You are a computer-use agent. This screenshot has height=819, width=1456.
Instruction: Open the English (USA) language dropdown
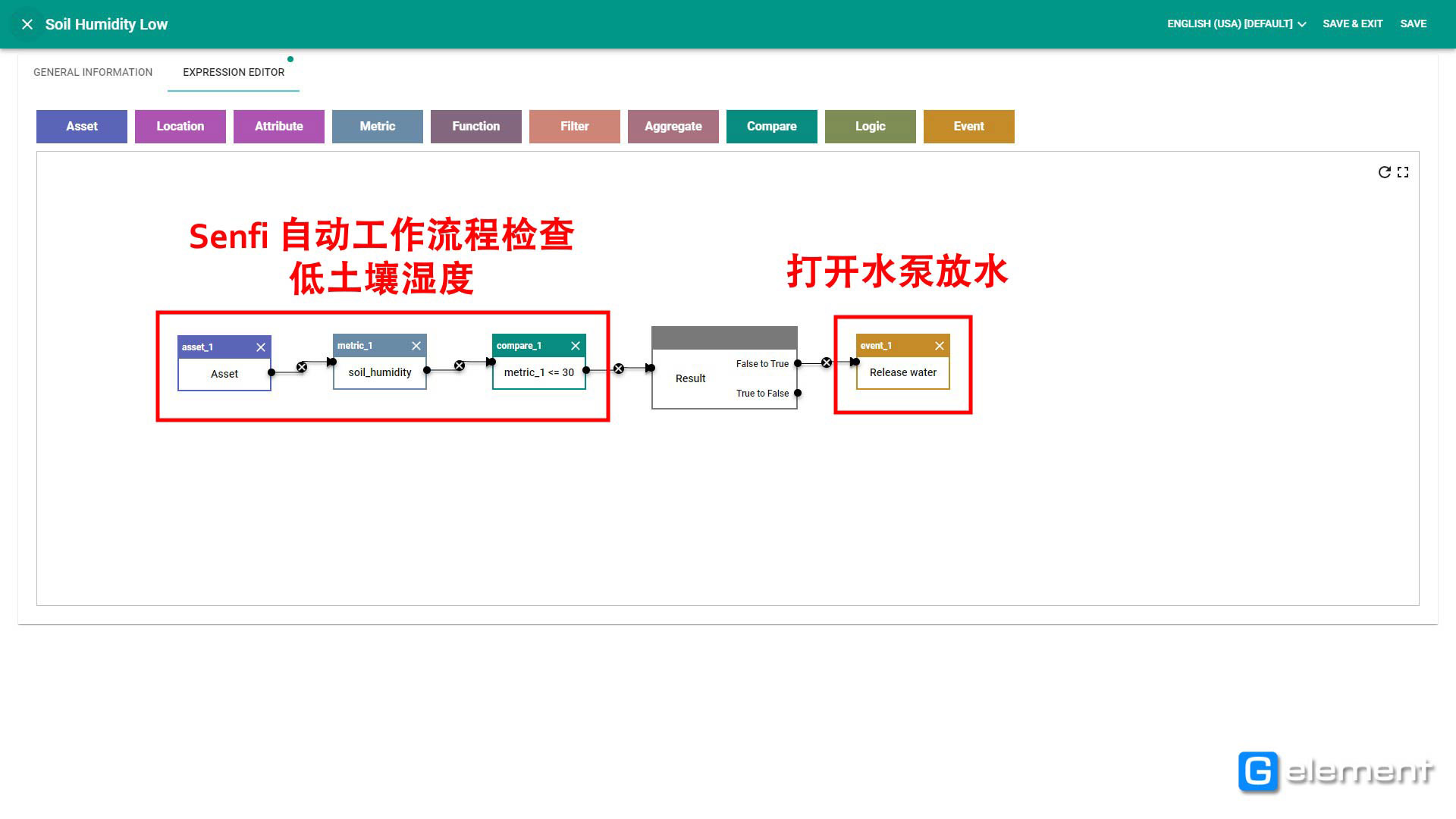click(1236, 24)
